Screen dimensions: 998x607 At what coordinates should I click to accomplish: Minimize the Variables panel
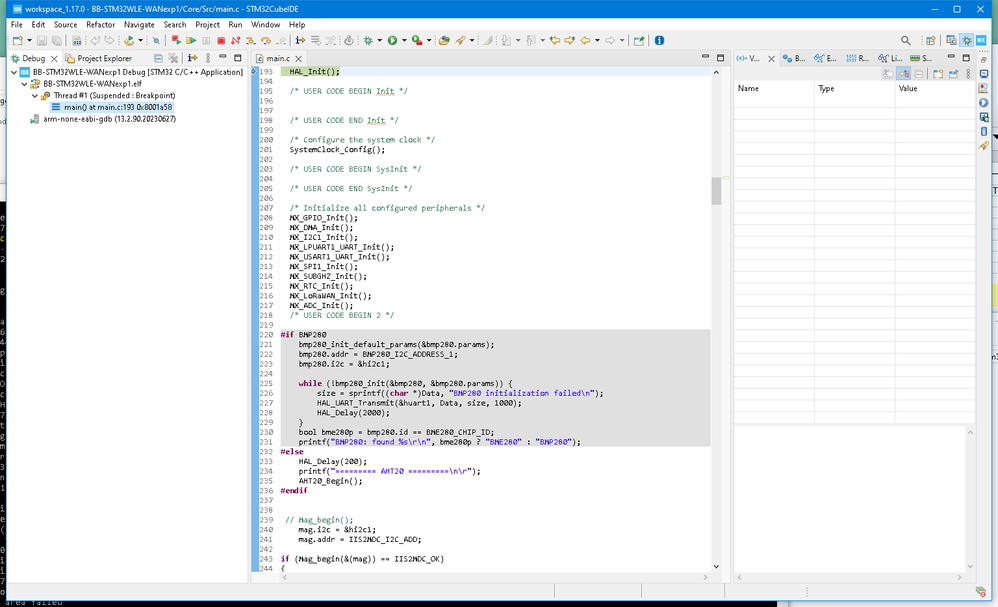950,57
